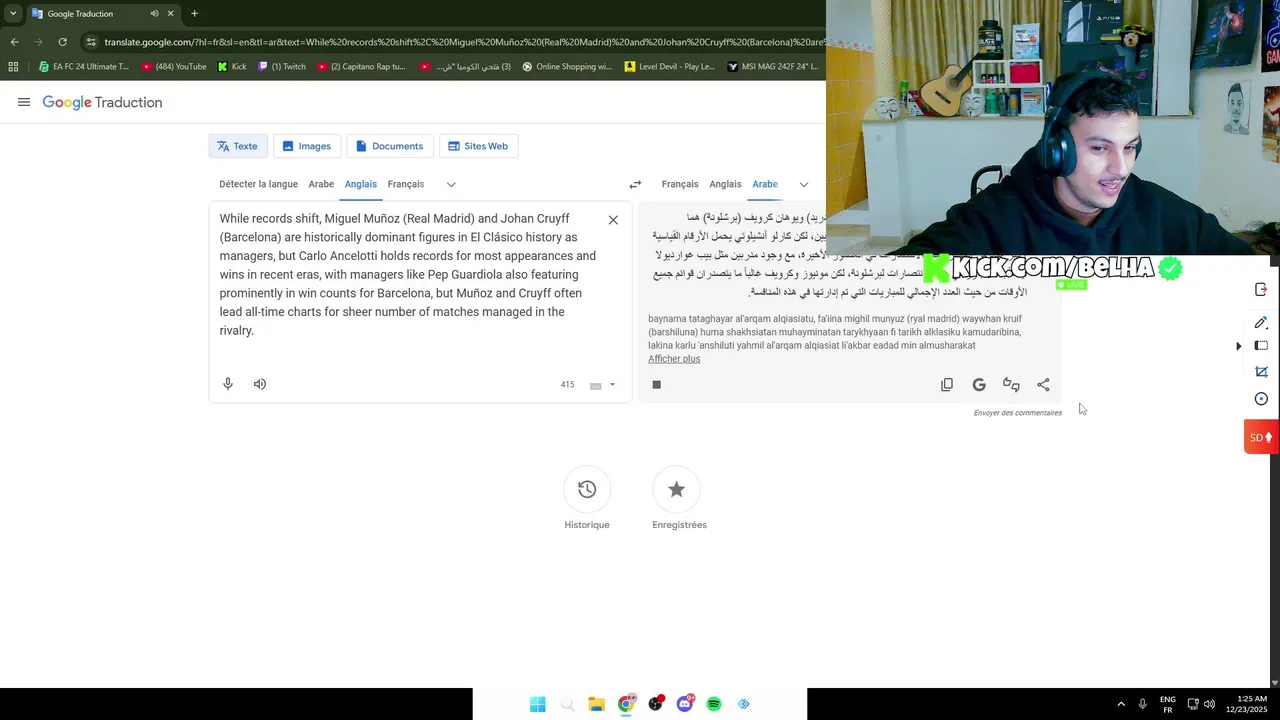The width and height of the screenshot is (1280, 720).
Task: Expand the source language list chevron
Action: [451, 184]
